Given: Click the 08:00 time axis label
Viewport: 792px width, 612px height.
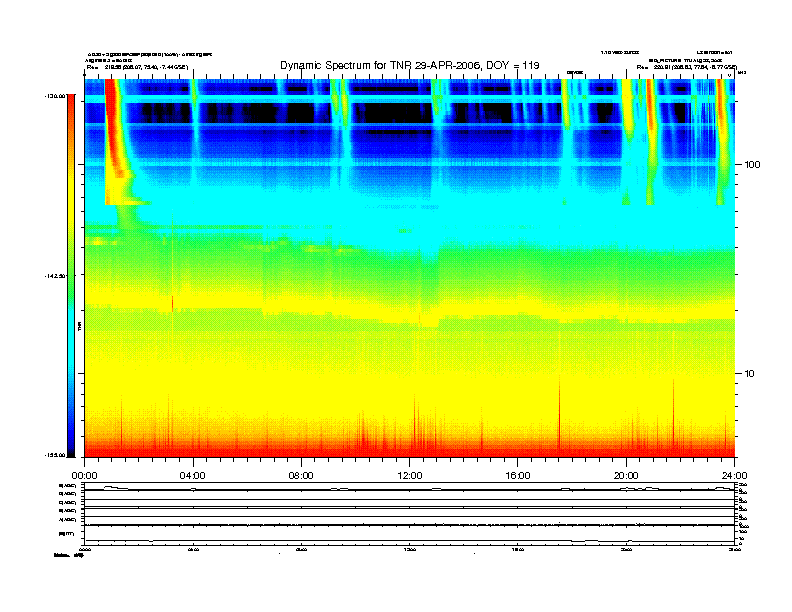Looking at the screenshot, I should tap(301, 476).
